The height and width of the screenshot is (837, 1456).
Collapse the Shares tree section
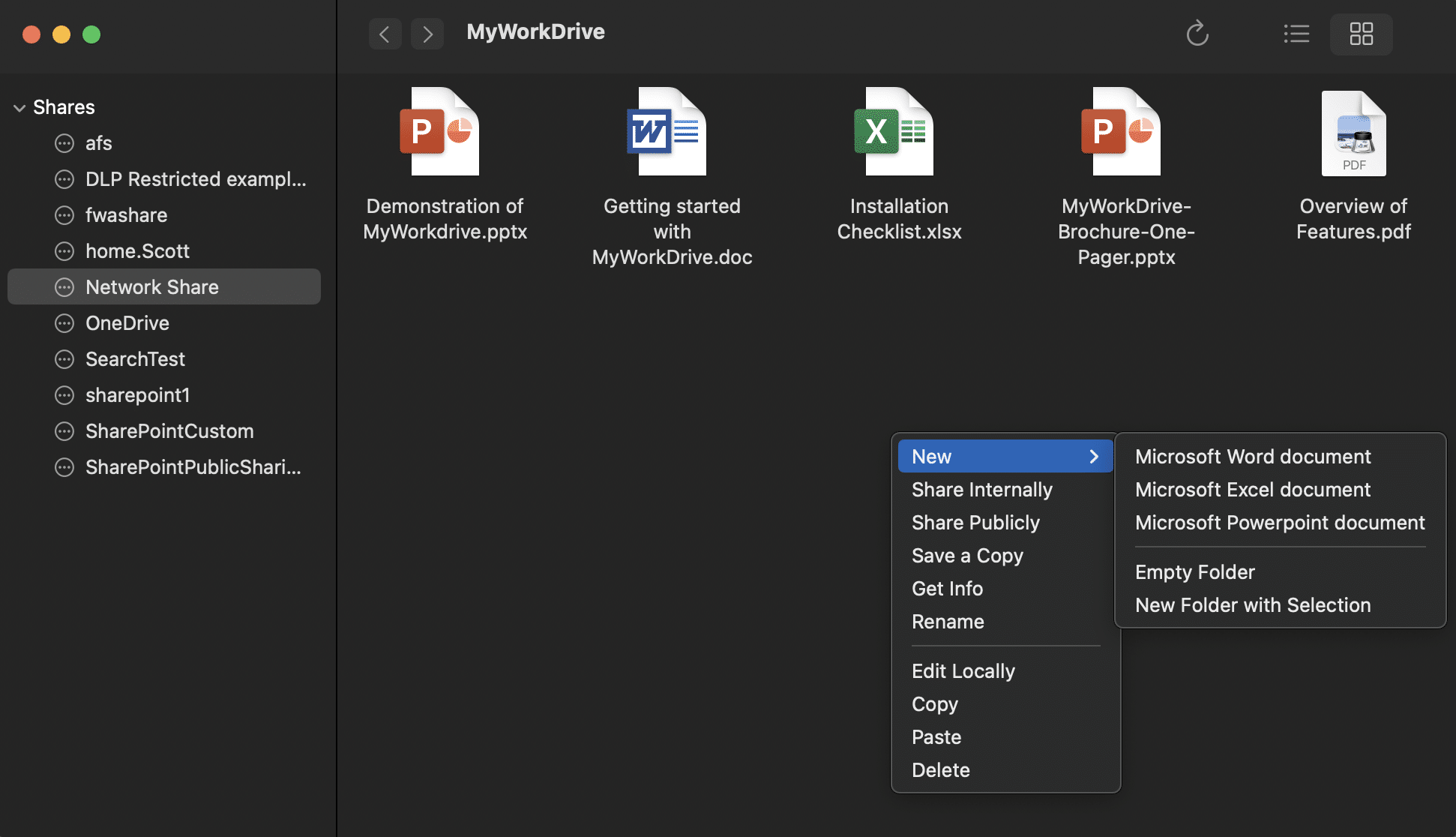pos(19,108)
